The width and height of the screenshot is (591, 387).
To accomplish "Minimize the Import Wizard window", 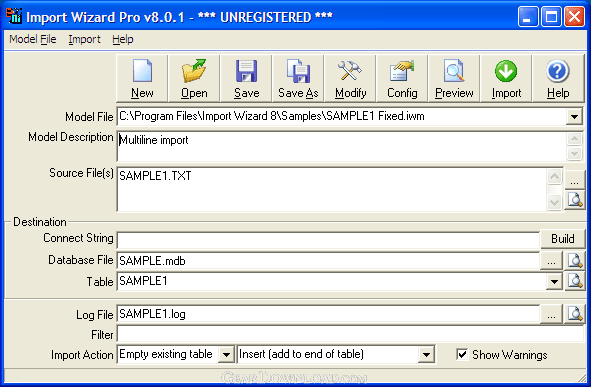I will point(528,17).
